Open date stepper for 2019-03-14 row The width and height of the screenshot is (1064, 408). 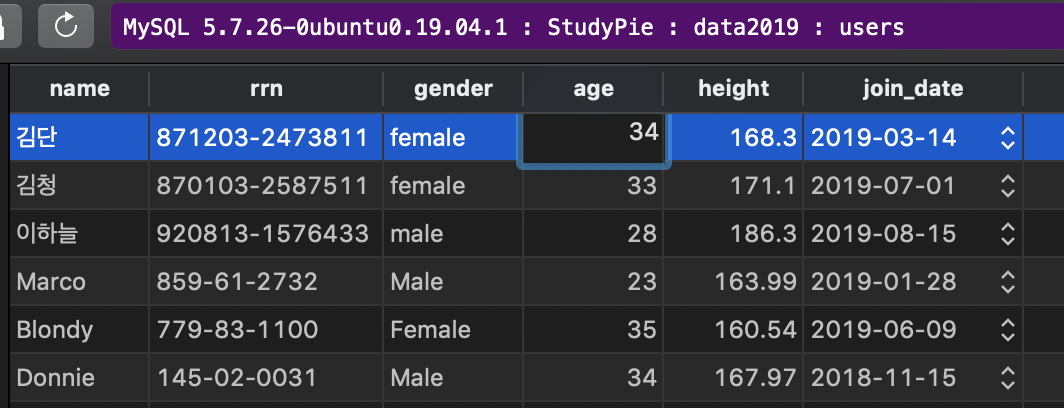tap(1007, 138)
